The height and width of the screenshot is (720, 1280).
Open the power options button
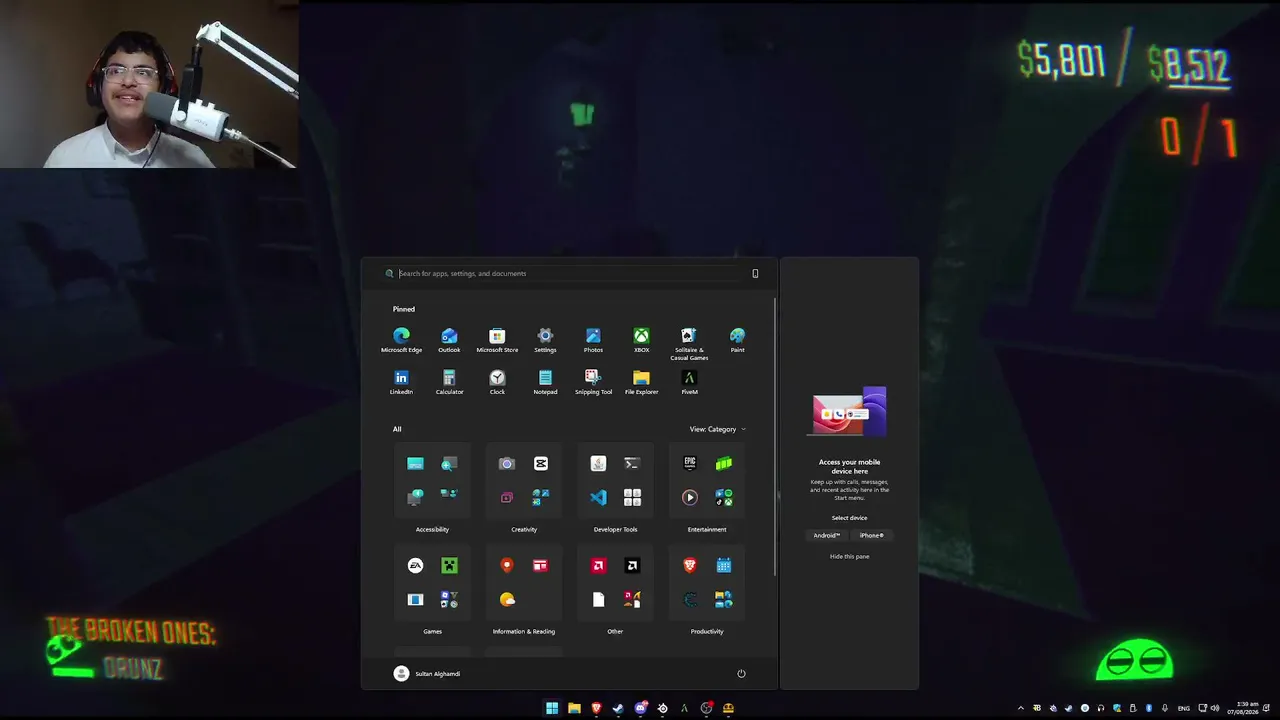pos(741,673)
